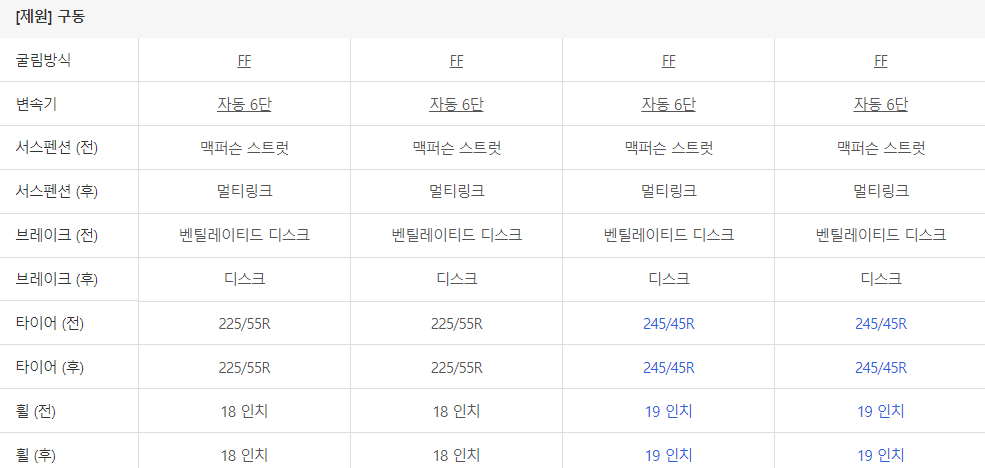
Task: Click 멀티링크 in the second column
Action: click(457, 192)
